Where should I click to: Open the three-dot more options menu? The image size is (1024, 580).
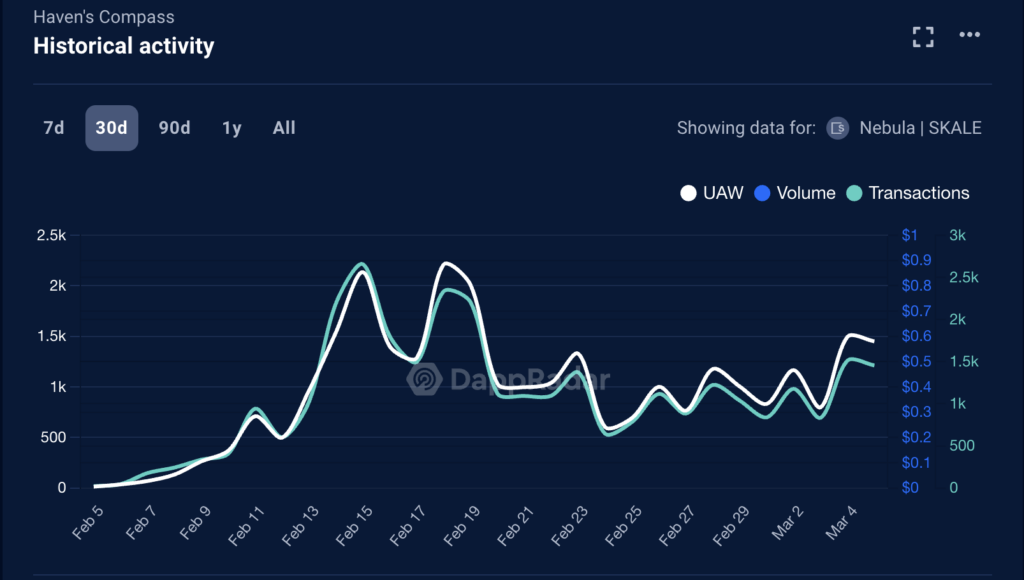point(969,35)
